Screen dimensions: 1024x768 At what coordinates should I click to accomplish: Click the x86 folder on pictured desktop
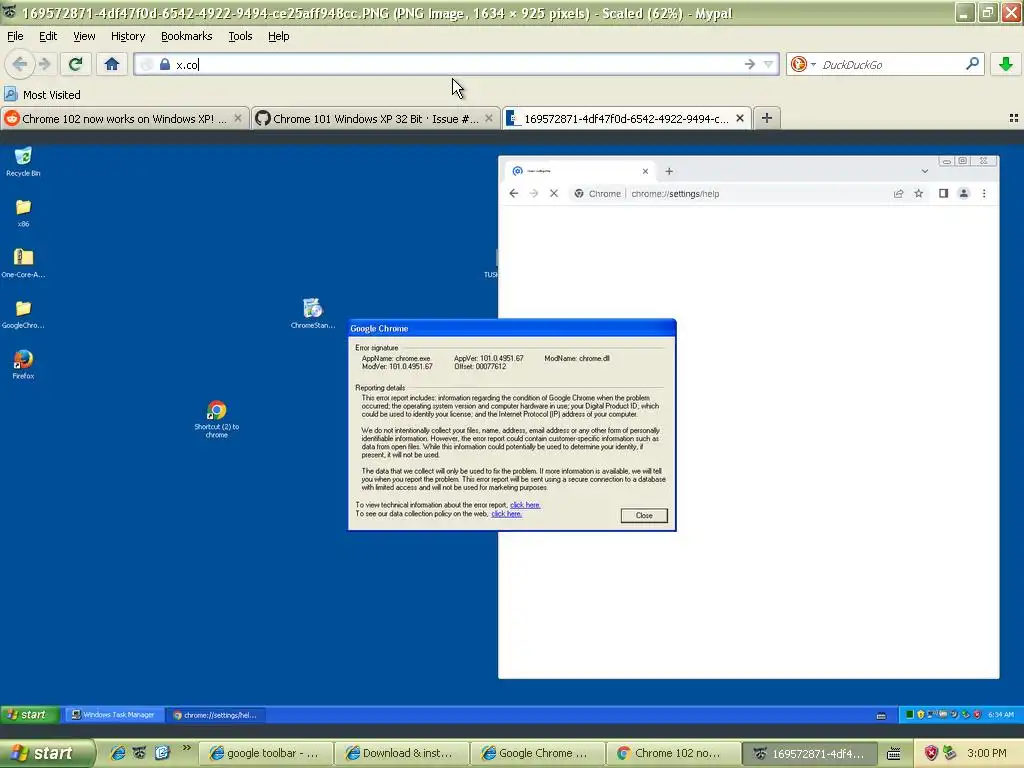[24, 213]
